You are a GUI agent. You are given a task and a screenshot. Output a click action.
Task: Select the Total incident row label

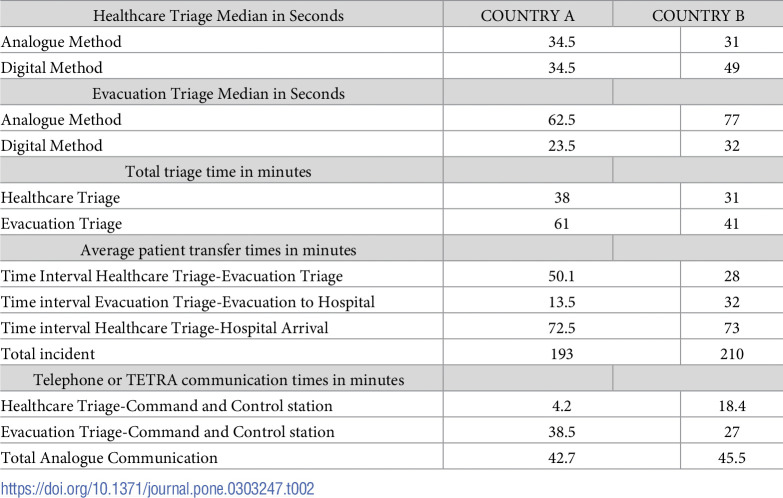(47, 354)
